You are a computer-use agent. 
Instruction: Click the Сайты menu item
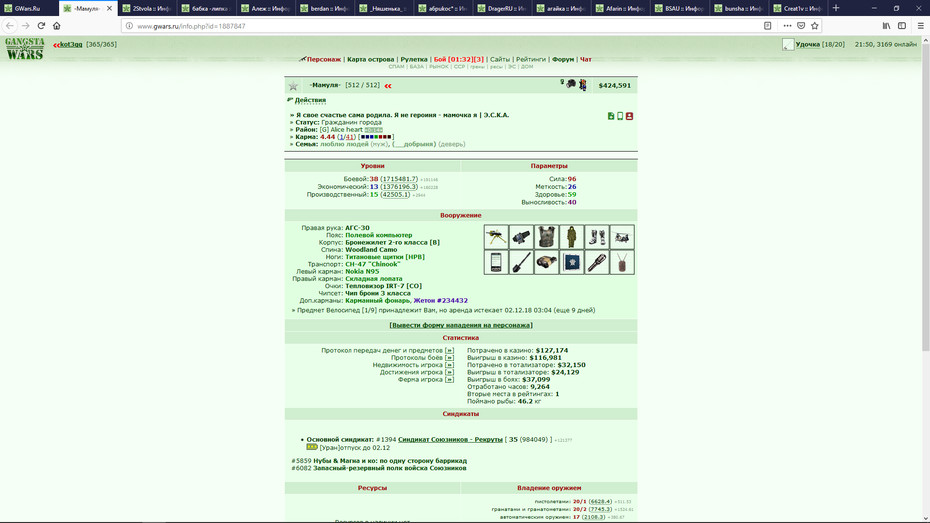(500, 59)
